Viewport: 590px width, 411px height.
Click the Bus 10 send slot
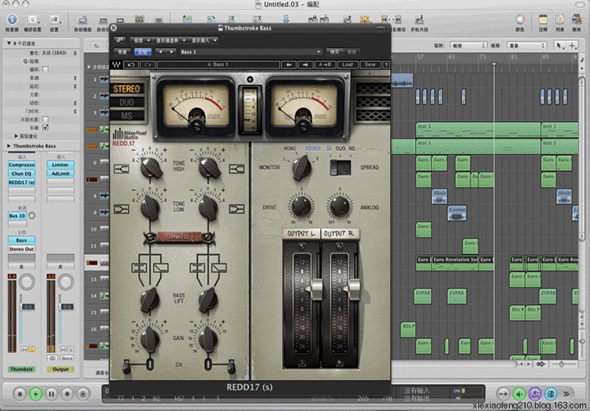pyautogui.click(x=17, y=216)
